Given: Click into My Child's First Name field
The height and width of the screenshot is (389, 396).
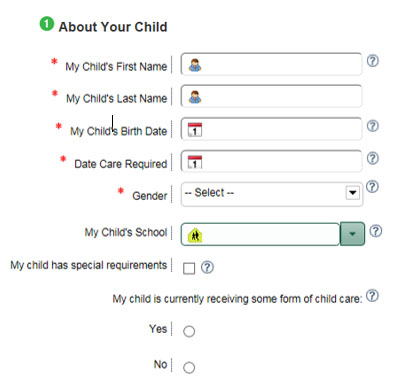Looking at the screenshot, I should [271, 64].
